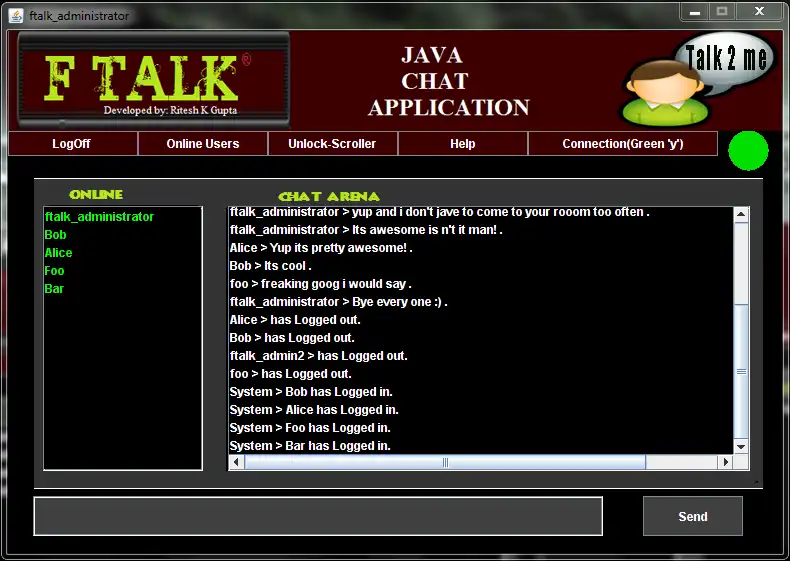The height and width of the screenshot is (561, 790).
Task: Close the ftalk_administrator window
Action: (759, 12)
